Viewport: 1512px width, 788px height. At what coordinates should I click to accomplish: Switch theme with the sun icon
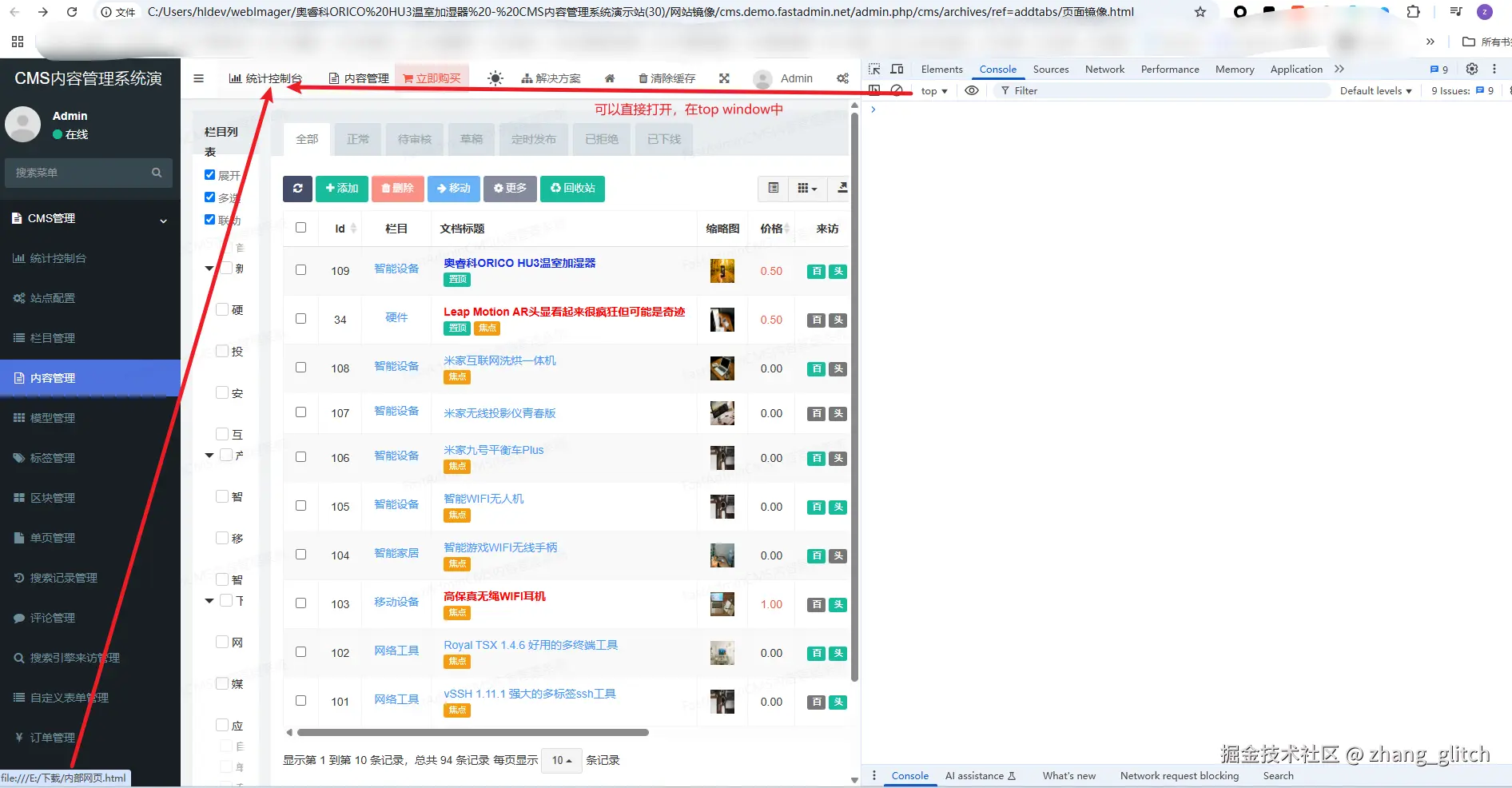pyautogui.click(x=495, y=78)
